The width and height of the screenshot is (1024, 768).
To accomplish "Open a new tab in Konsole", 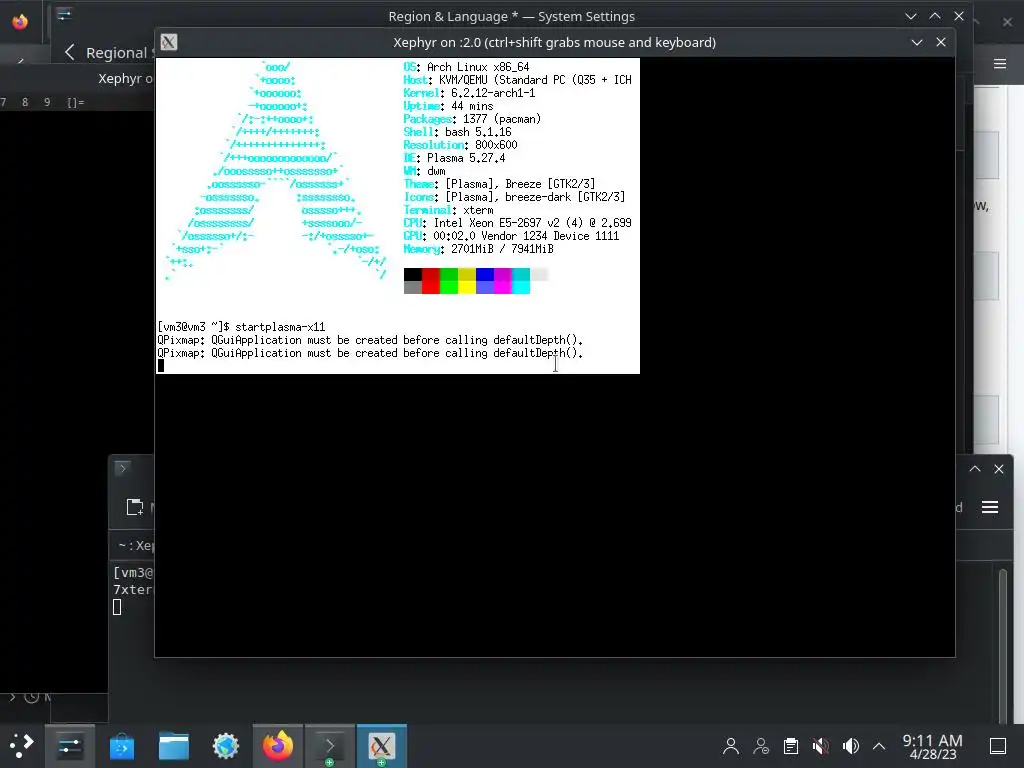I will (x=135, y=507).
